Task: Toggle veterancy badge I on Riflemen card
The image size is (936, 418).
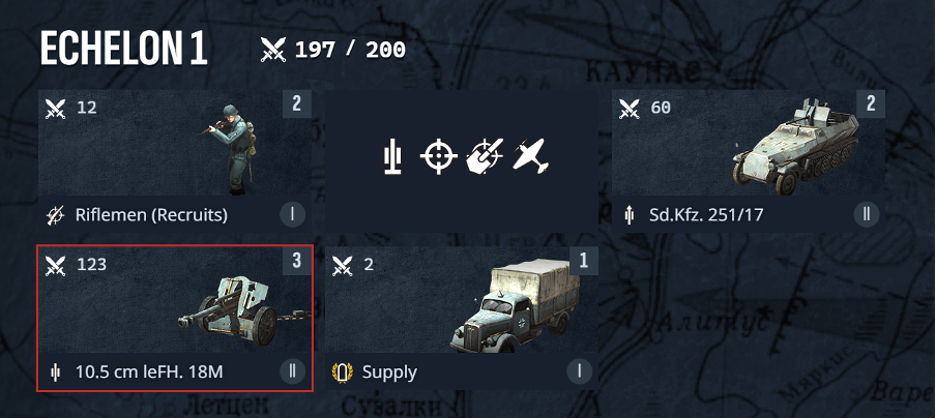Action: [x=292, y=214]
